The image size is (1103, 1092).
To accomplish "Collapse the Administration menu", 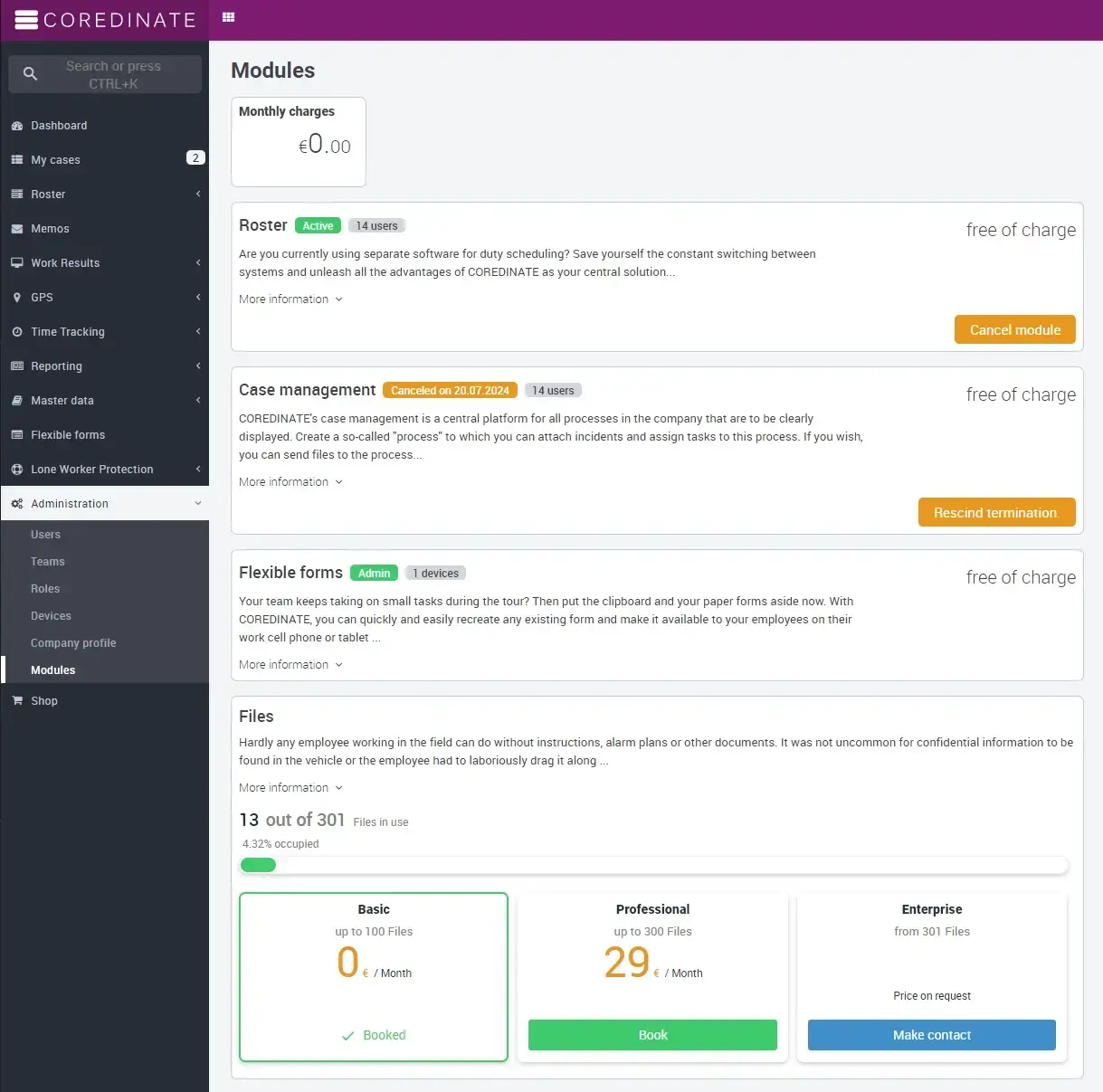I will (71, 503).
